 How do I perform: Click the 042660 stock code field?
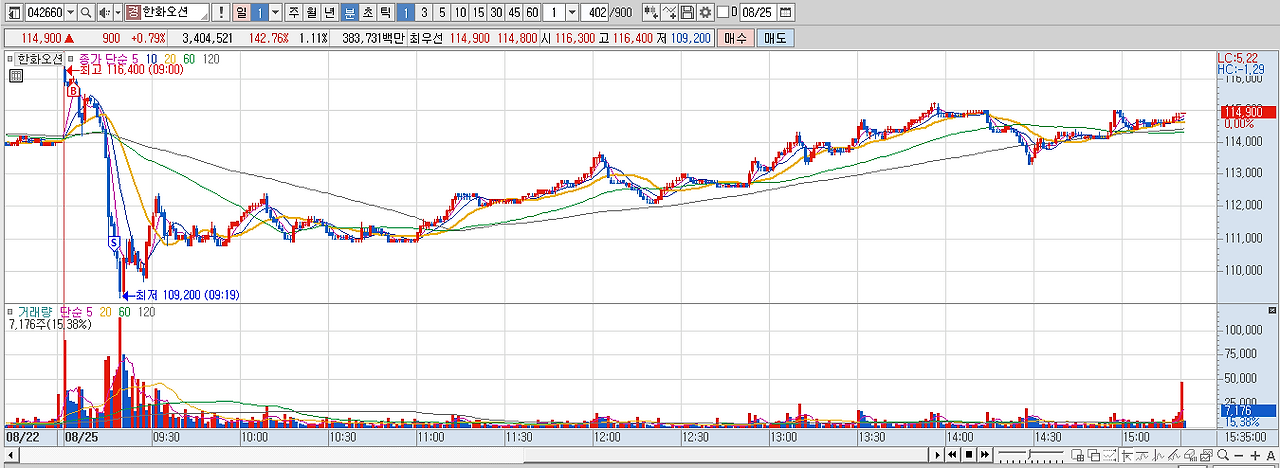click(x=45, y=12)
